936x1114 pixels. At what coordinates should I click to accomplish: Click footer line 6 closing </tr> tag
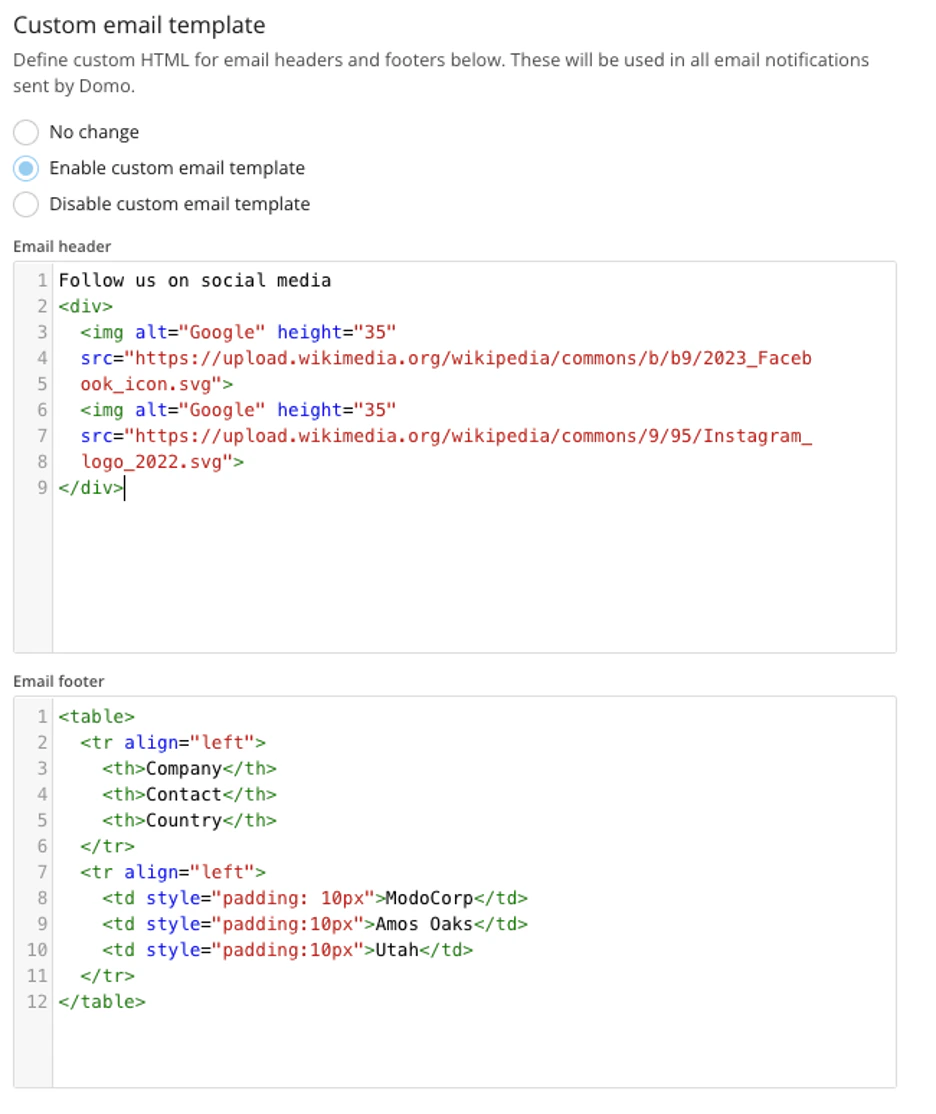point(107,846)
